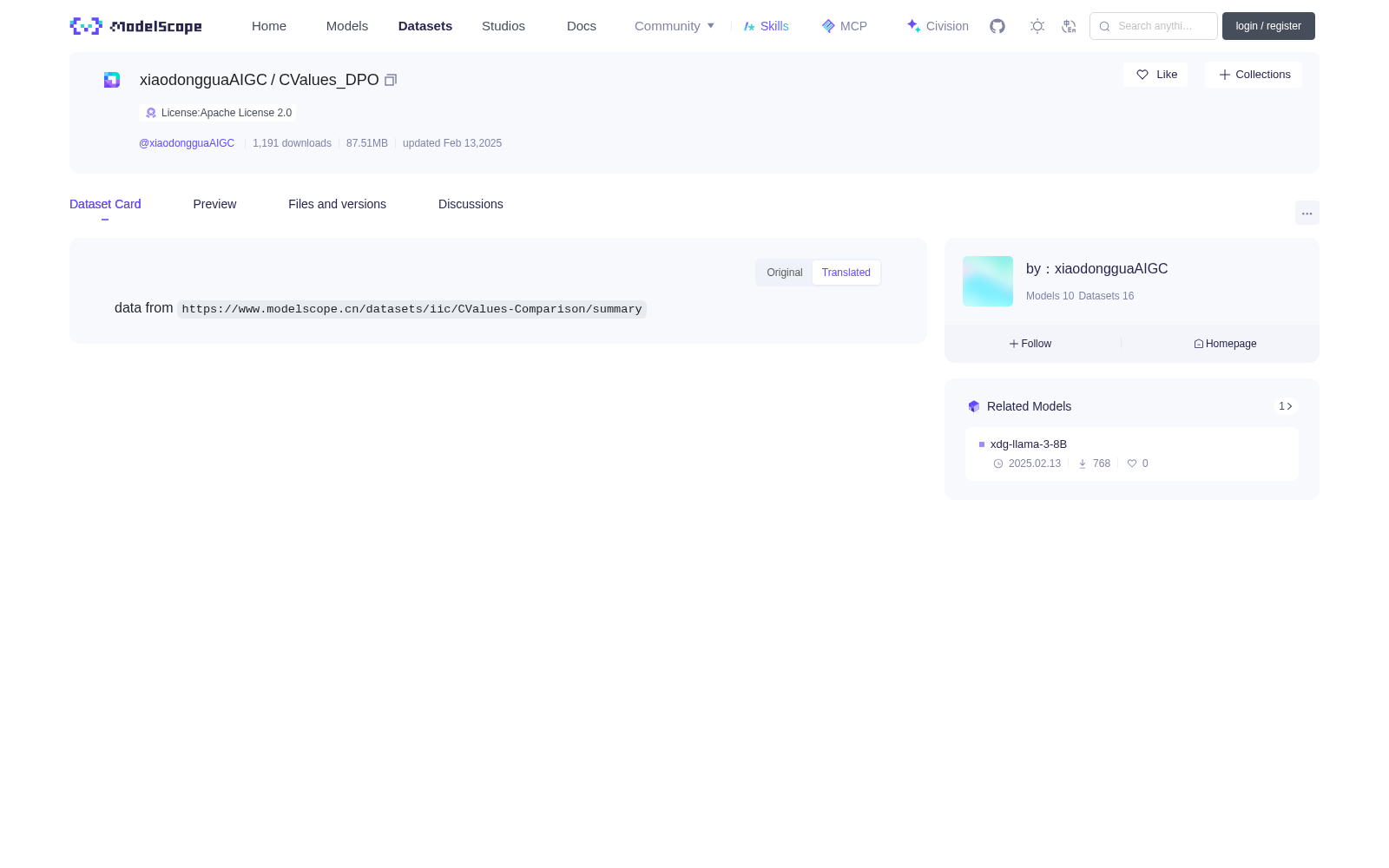
Task: Click the by: xiaodongguaAIGC author name
Action: click(1097, 269)
